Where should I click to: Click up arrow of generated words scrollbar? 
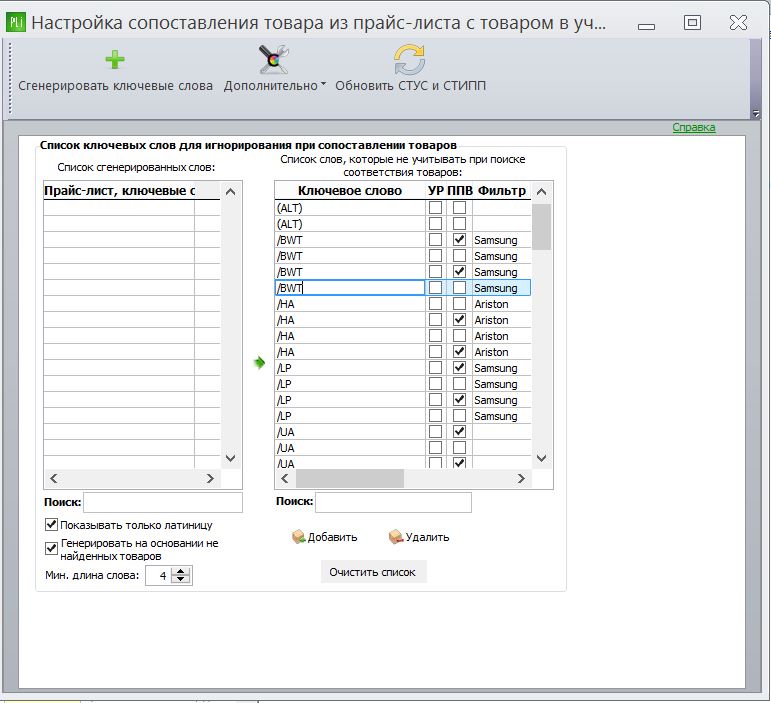[x=230, y=192]
